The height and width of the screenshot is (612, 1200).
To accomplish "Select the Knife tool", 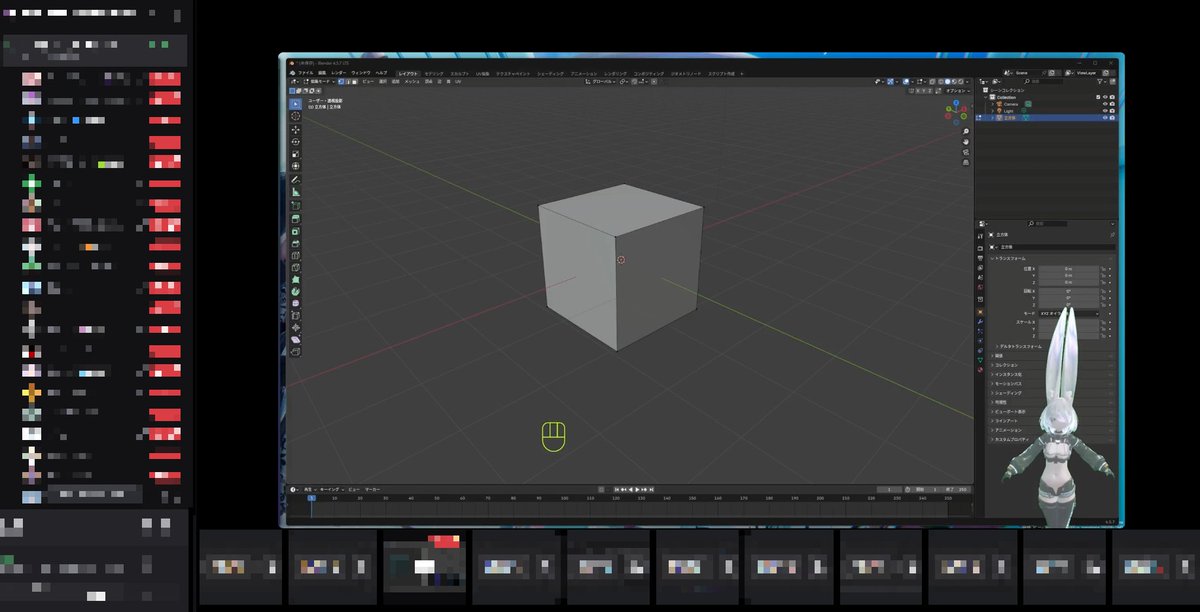I will click(295, 267).
